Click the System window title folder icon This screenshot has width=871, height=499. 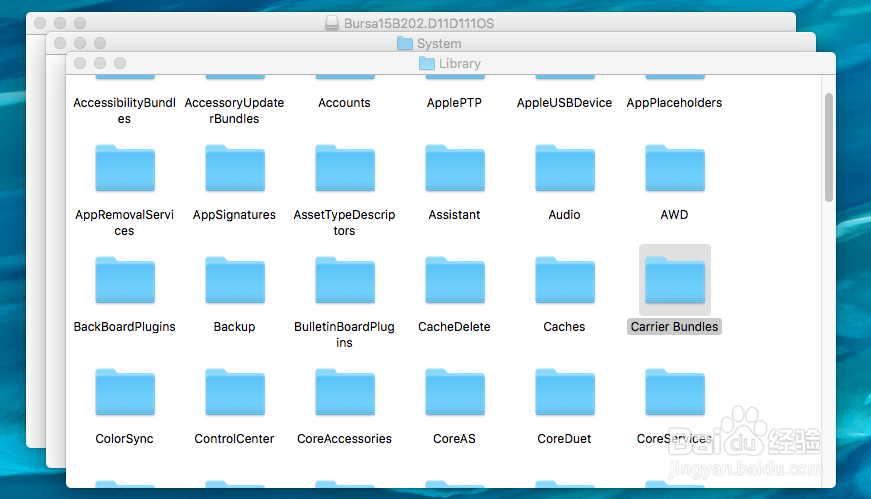point(405,43)
